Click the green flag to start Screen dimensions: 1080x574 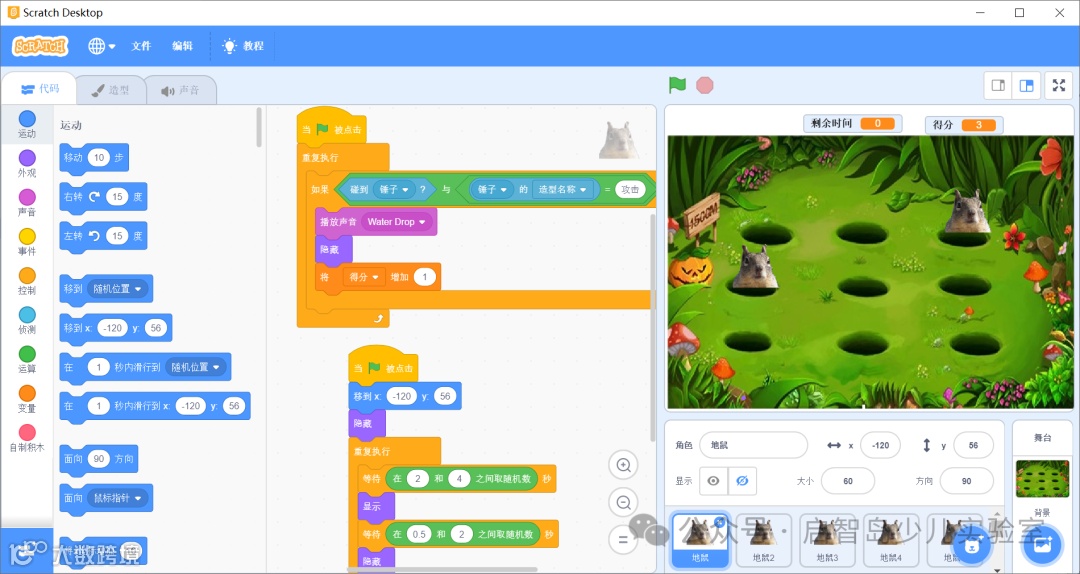tap(678, 85)
